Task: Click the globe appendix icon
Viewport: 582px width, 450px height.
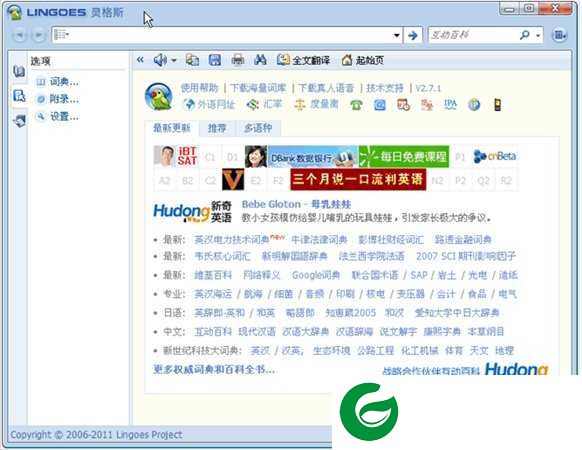Action: click(x=474, y=105)
